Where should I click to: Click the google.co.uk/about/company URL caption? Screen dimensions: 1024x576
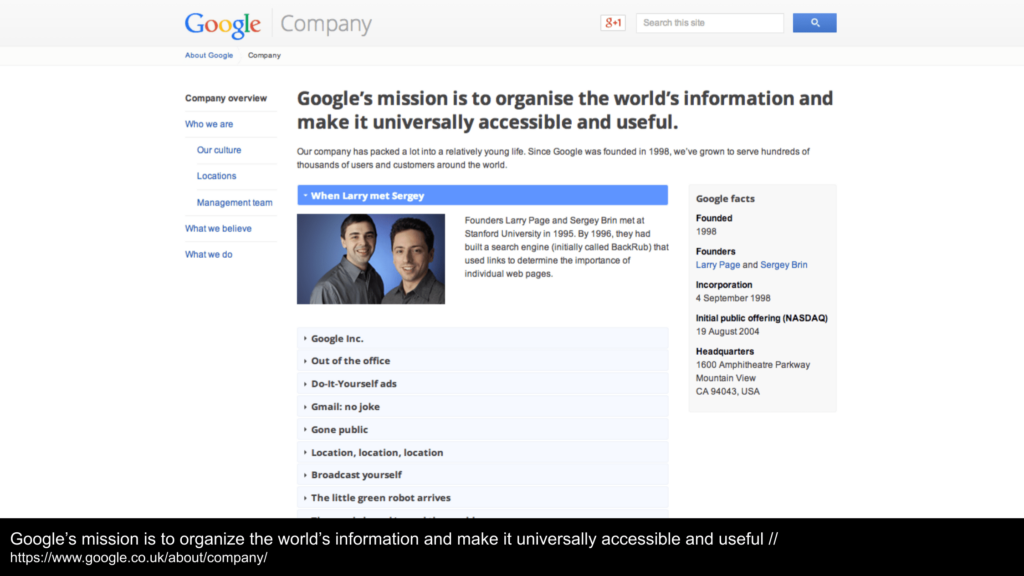pyautogui.click(x=138, y=558)
